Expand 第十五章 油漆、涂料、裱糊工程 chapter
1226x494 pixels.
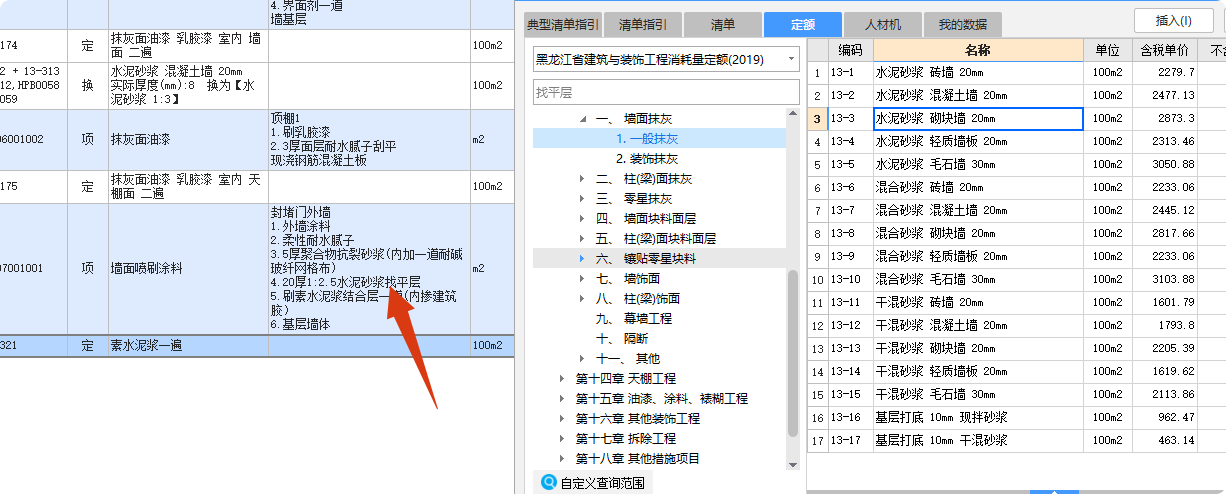coord(563,399)
